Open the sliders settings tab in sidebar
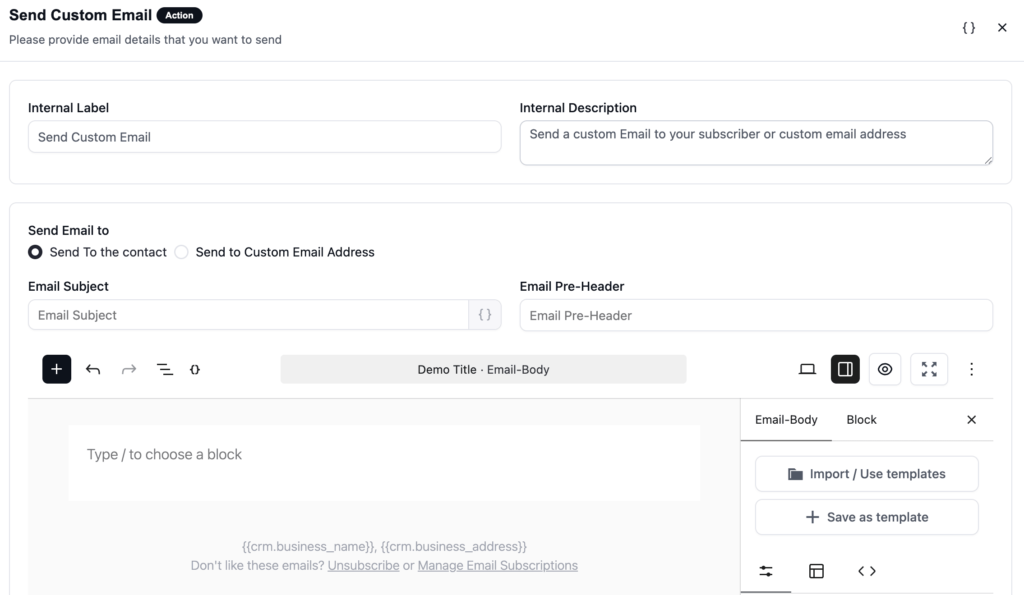The height and width of the screenshot is (595, 1024). (766, 571)
